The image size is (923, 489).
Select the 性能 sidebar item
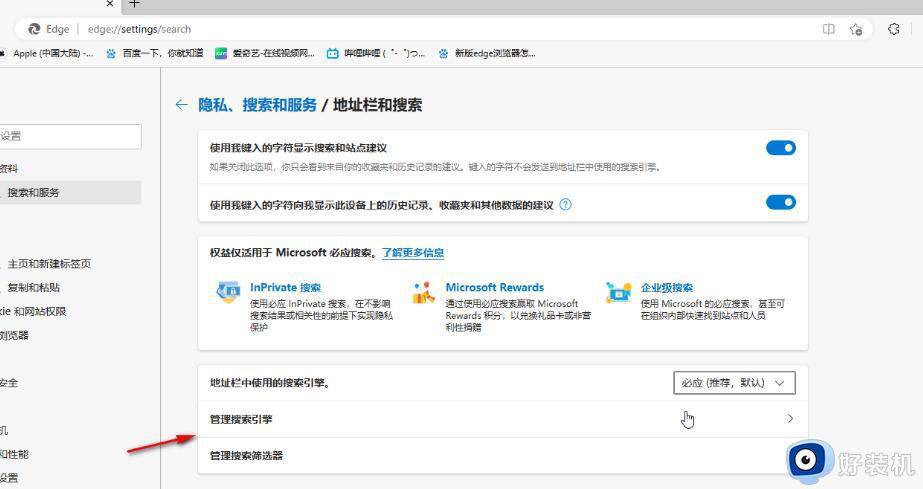14,454
